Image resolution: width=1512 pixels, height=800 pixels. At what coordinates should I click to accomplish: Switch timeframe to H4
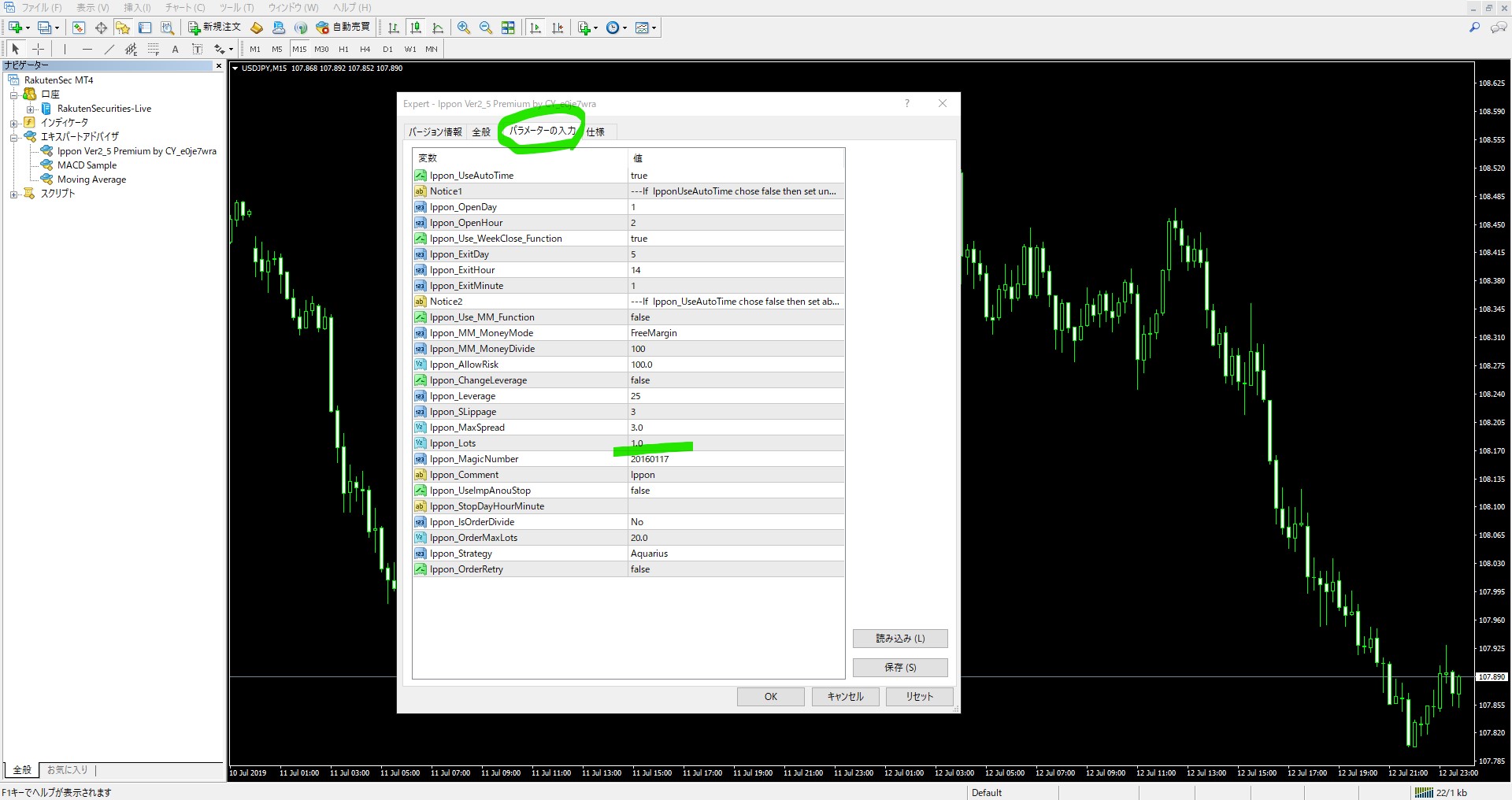coord(365,49)
